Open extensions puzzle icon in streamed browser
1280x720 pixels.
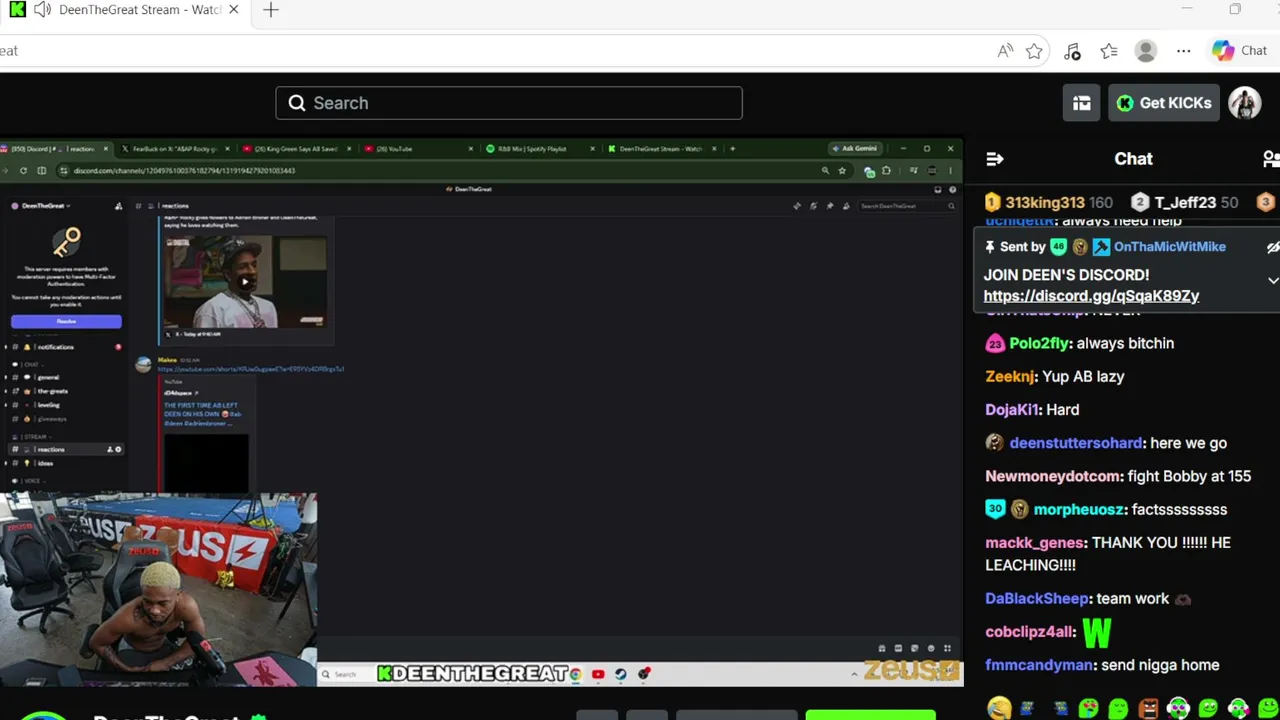coord(886,171)
